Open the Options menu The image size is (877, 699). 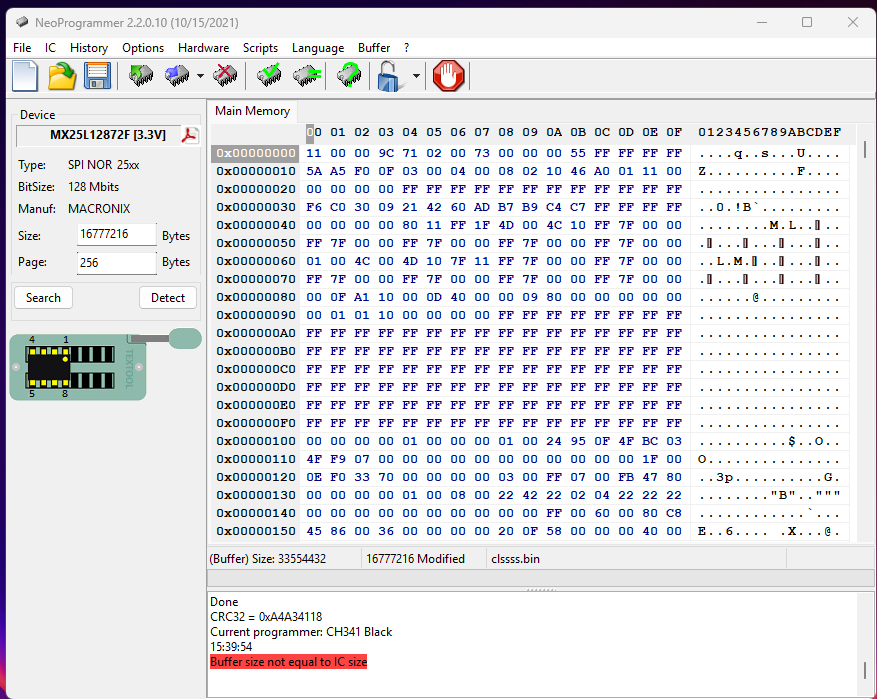click(x=143, y=48)
